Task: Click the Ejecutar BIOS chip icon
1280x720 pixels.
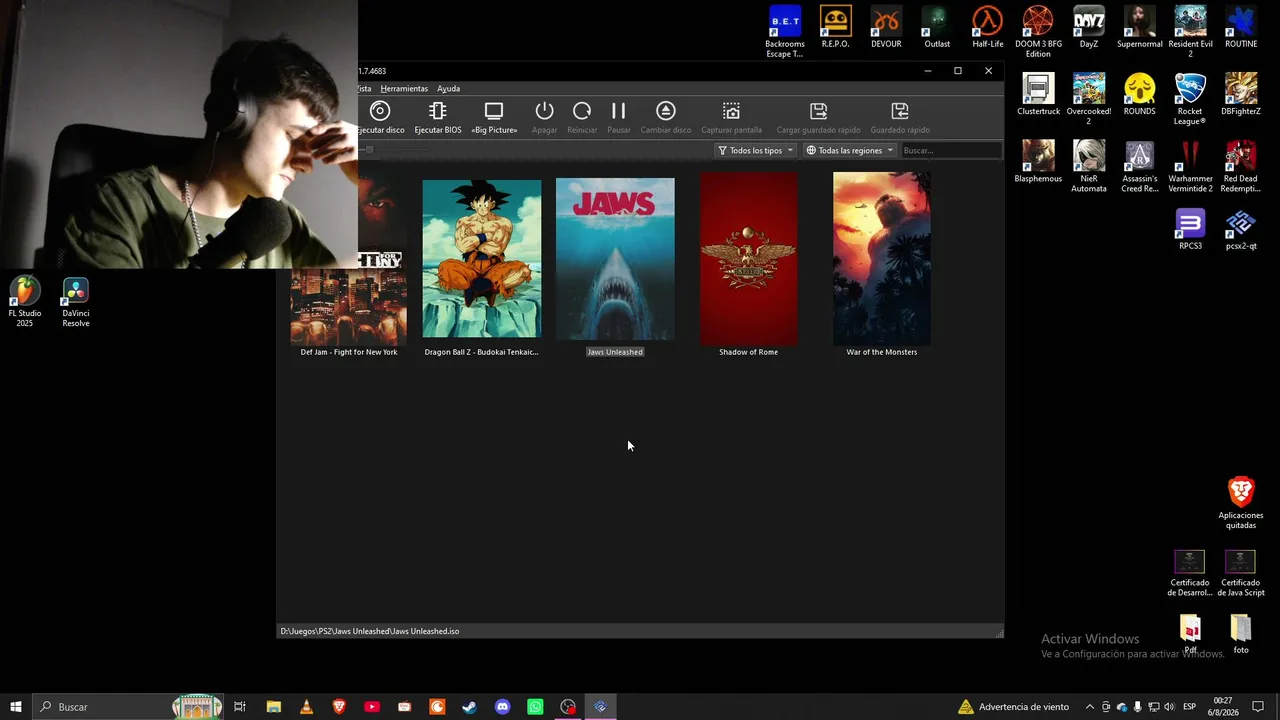Action: coord(437,111)
